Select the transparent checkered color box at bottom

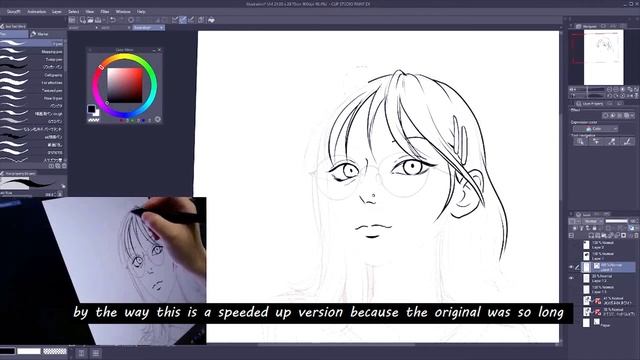pyautogui.click(x=55, y=351)
